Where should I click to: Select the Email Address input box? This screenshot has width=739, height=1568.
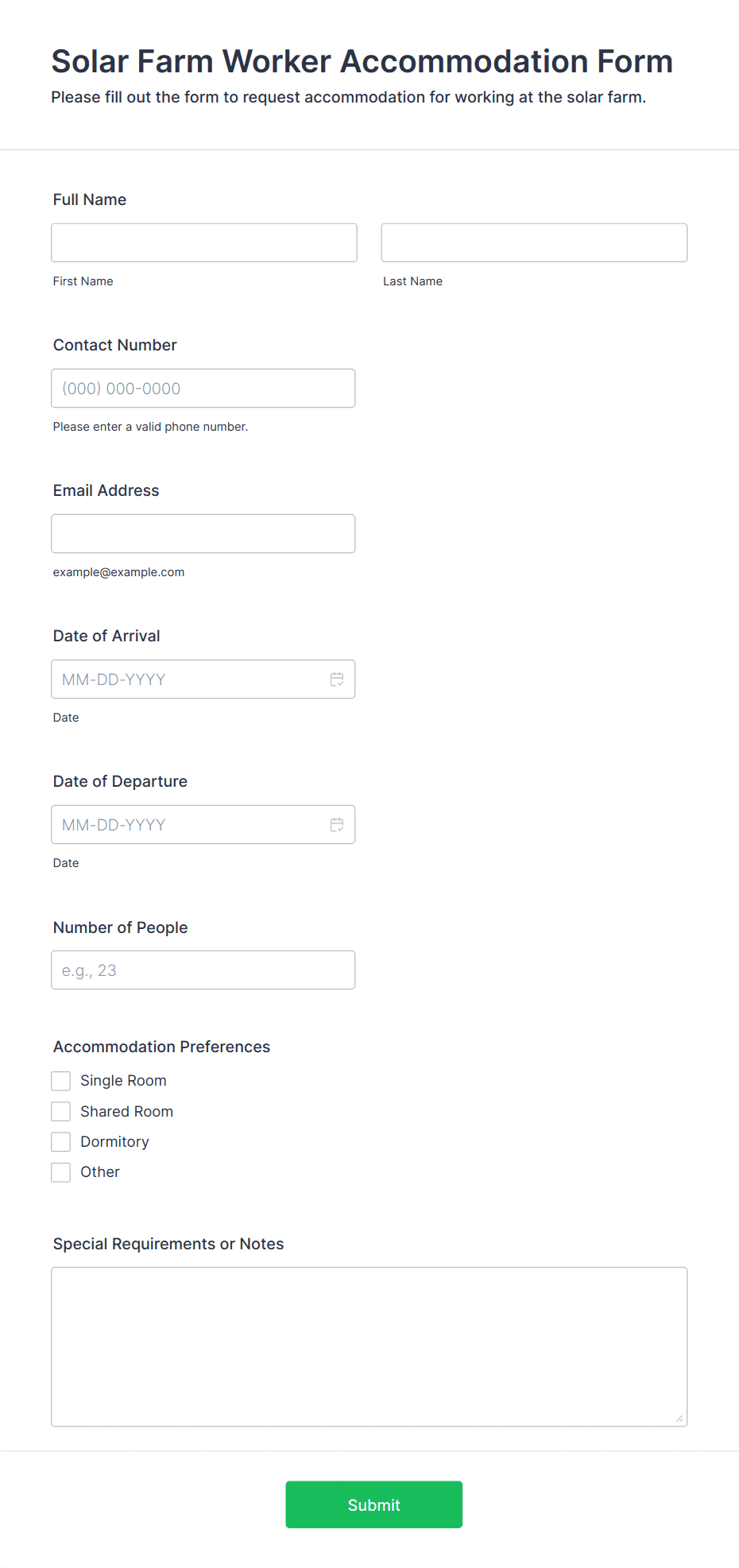(203, 534)
